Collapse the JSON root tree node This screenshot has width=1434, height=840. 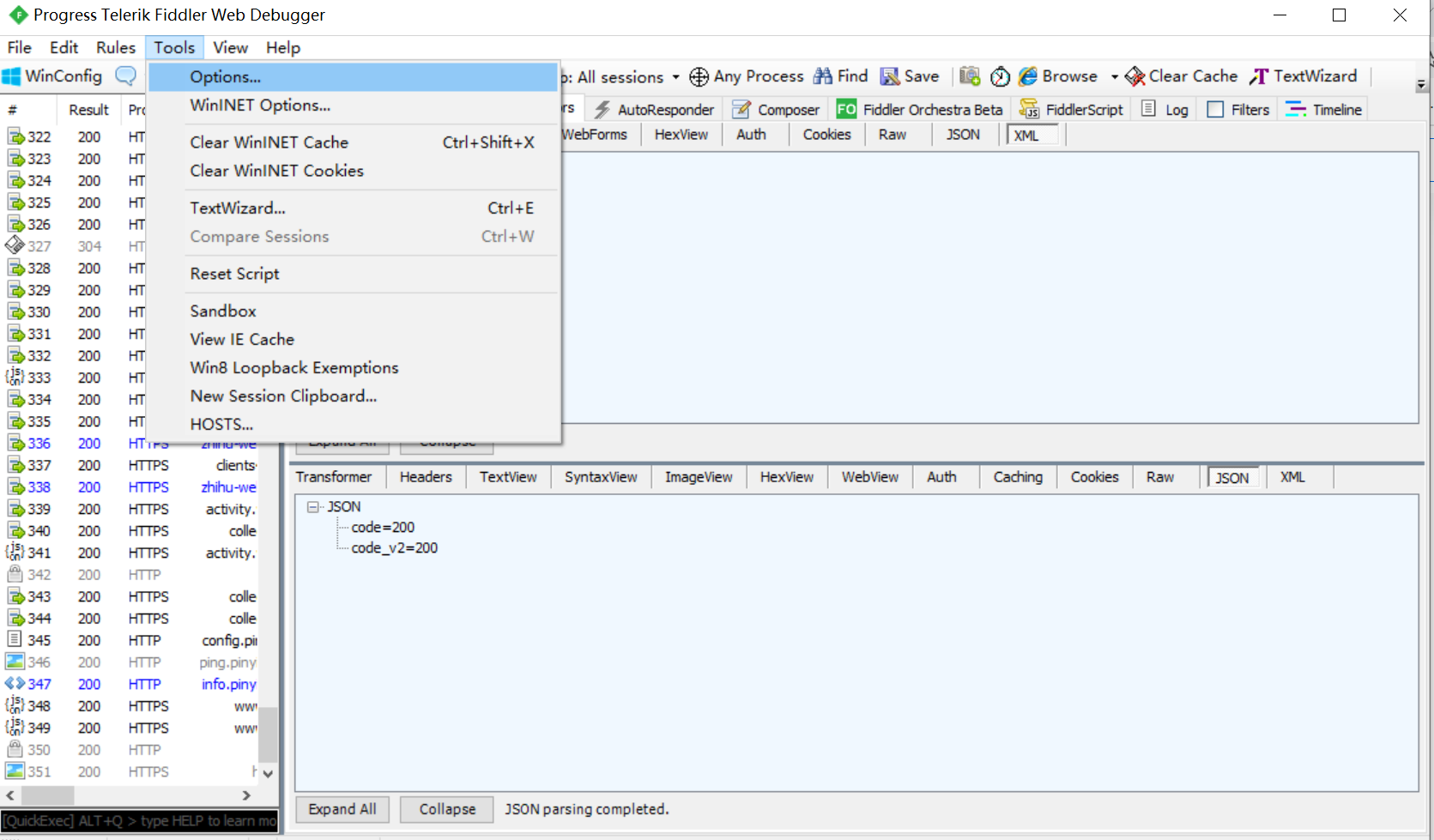(x=312, y=507)
